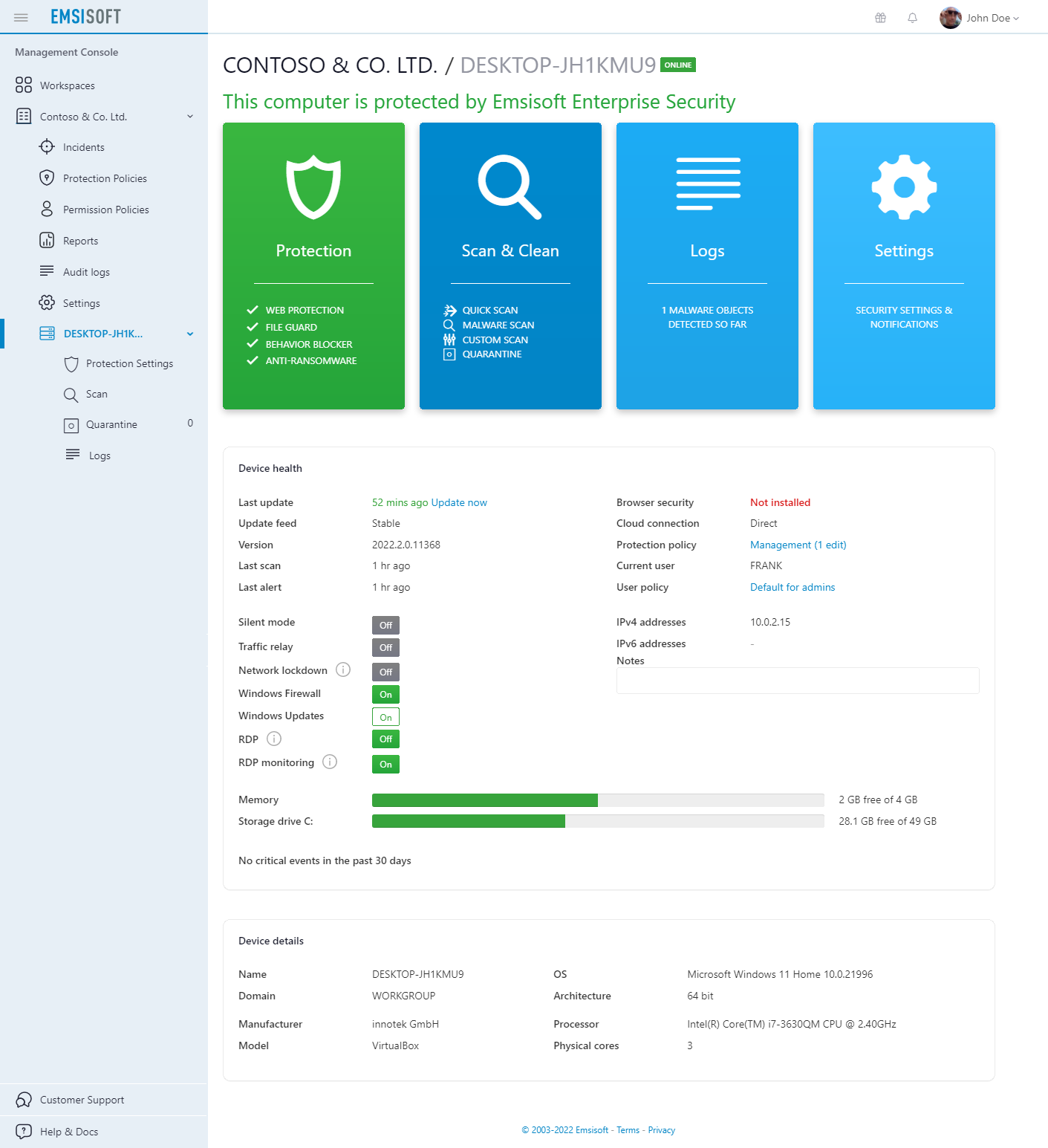
Task: Toggle the RDP Off switch
Action: (385, 739)
